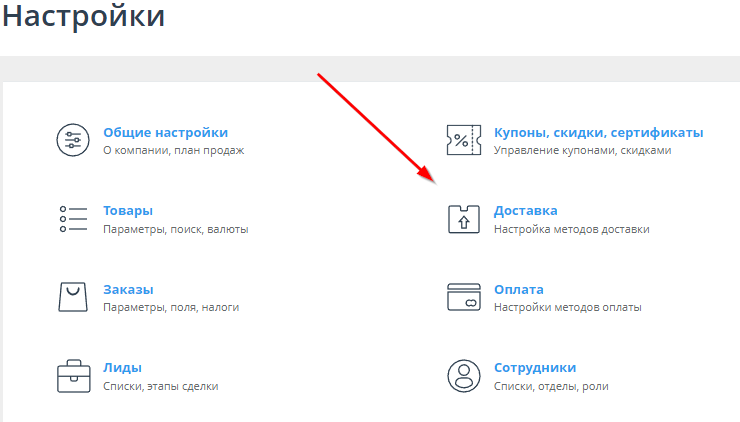The image size is (740, 422).
Task: Click the delivery box icon for Доставка
Action: click(x=464, y=219)
